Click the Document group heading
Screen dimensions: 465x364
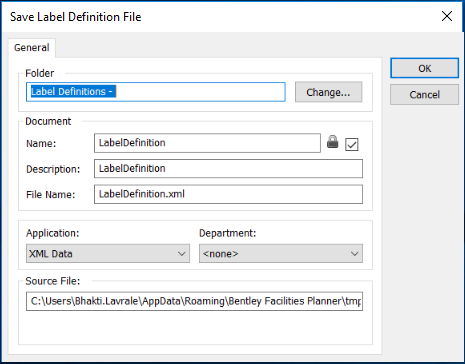click(x=48, y=121)
